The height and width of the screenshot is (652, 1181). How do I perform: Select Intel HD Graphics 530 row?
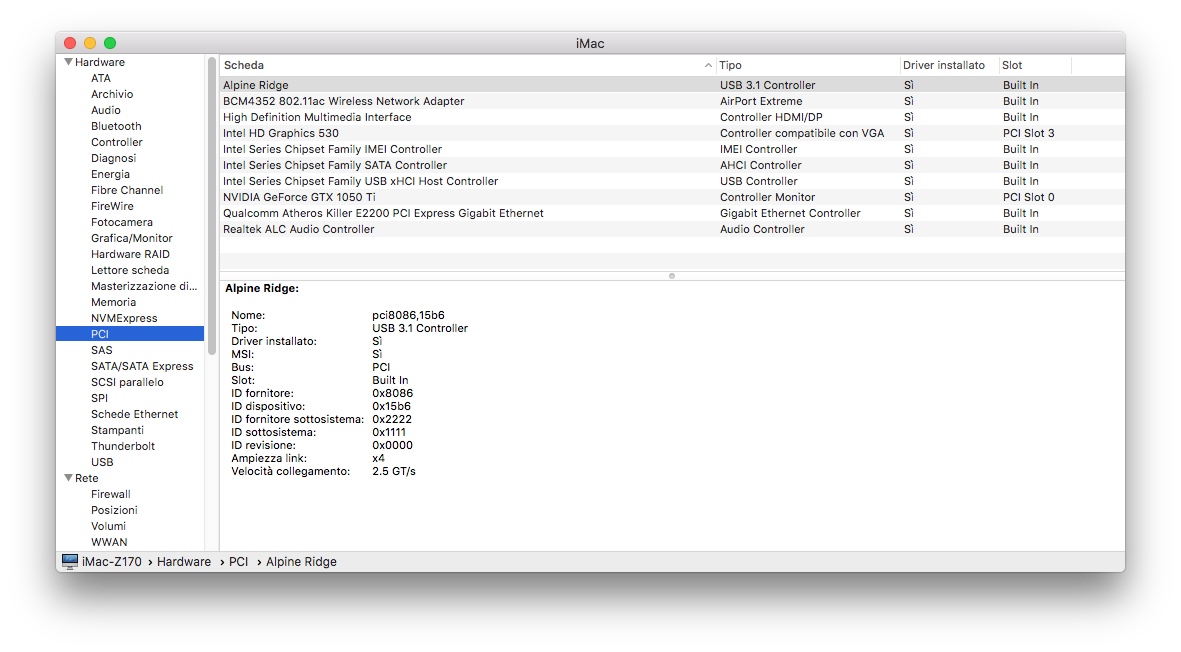(x=672, y=133)
